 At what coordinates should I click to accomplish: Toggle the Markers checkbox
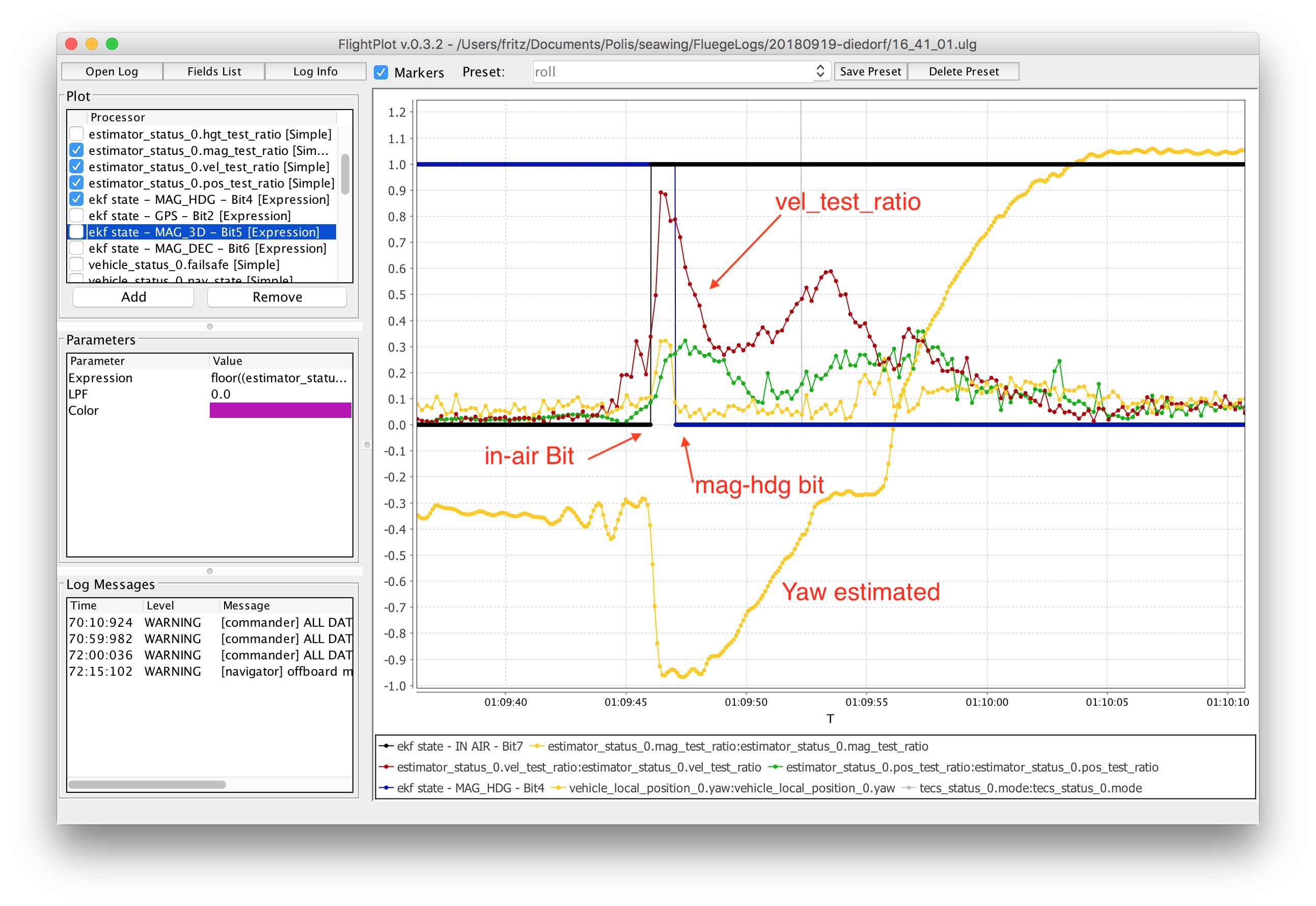point(381,73)
